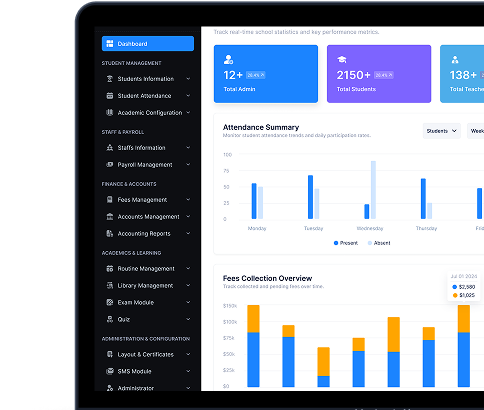Expand the Quiz menu chevron

pyautogui.click(x=188, y=319)
